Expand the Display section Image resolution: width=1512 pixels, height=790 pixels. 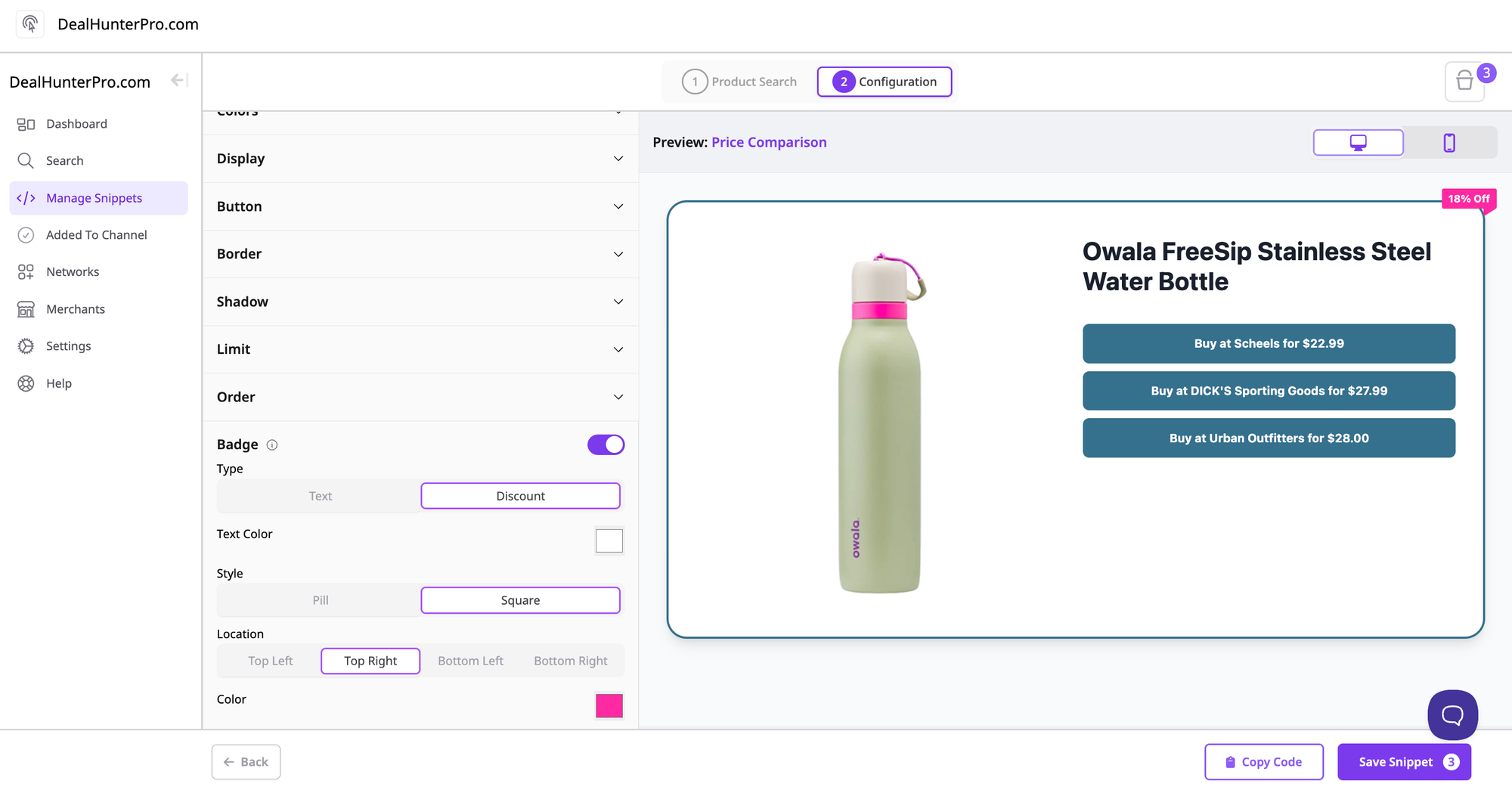(x=420, y=159)
